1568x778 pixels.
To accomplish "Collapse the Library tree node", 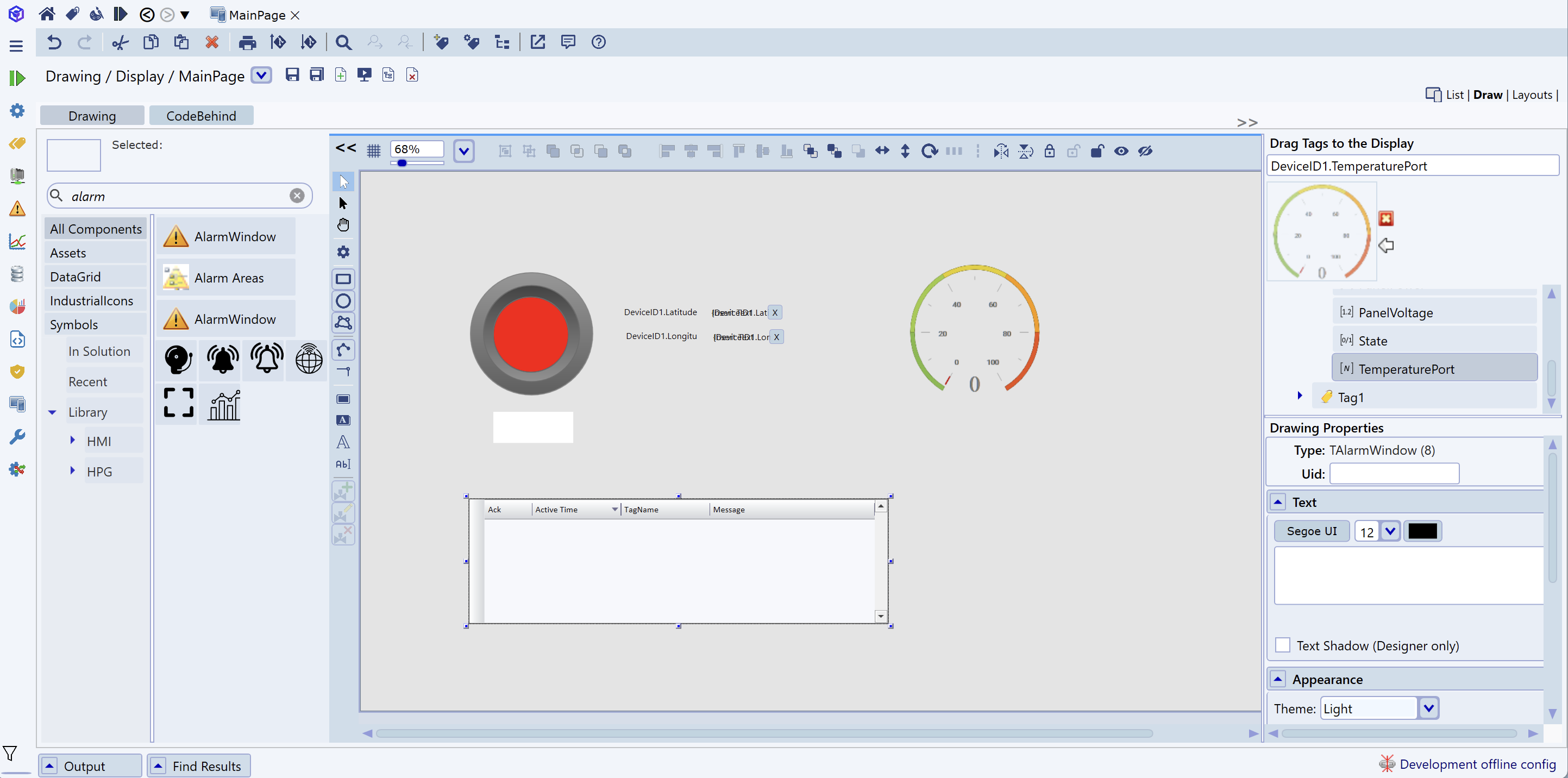I will pos(52,413).
